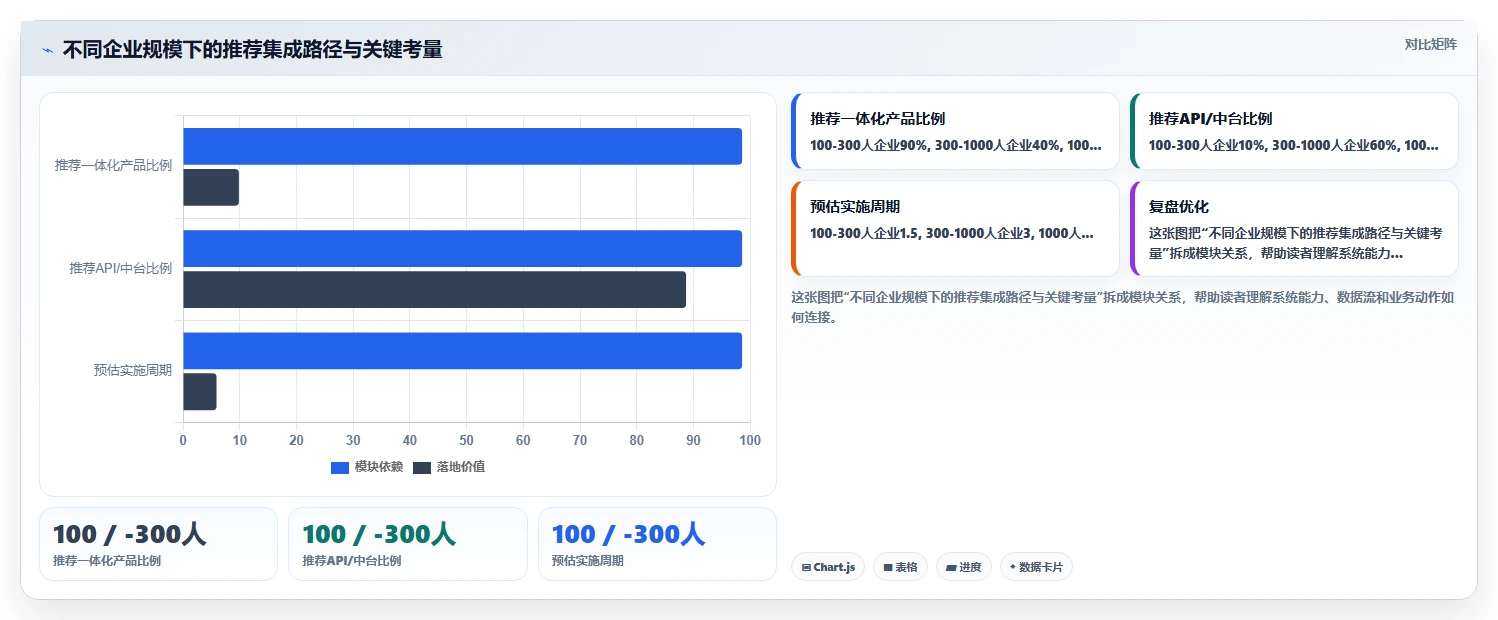This screenshot has width=1498, height=620.
Task: Click the green 100 / -300人 stat card
Action: [x=408, y=544]
